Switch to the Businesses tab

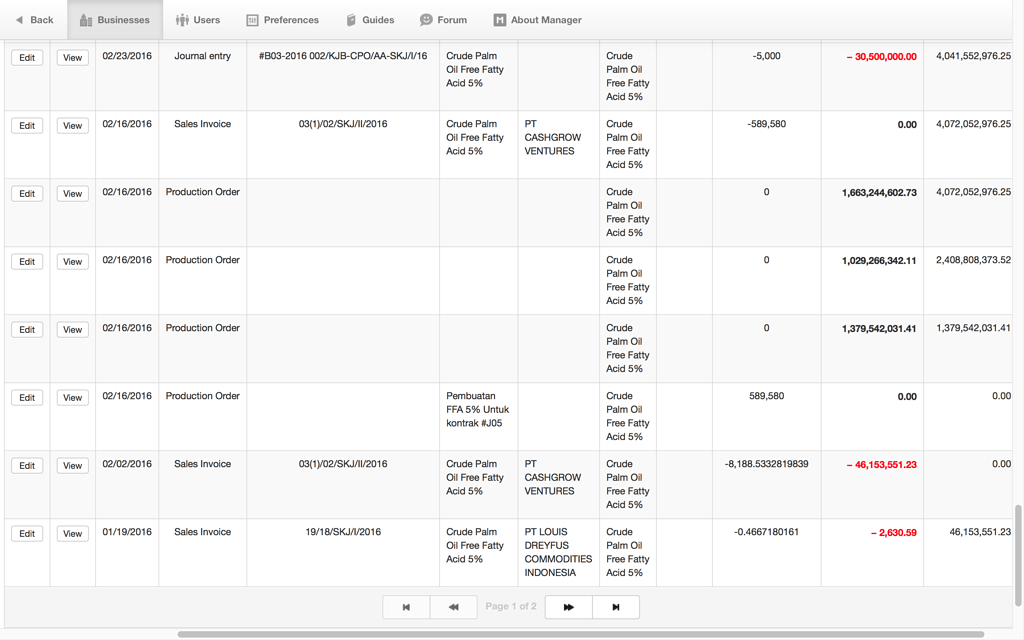[x=114, y=19]
